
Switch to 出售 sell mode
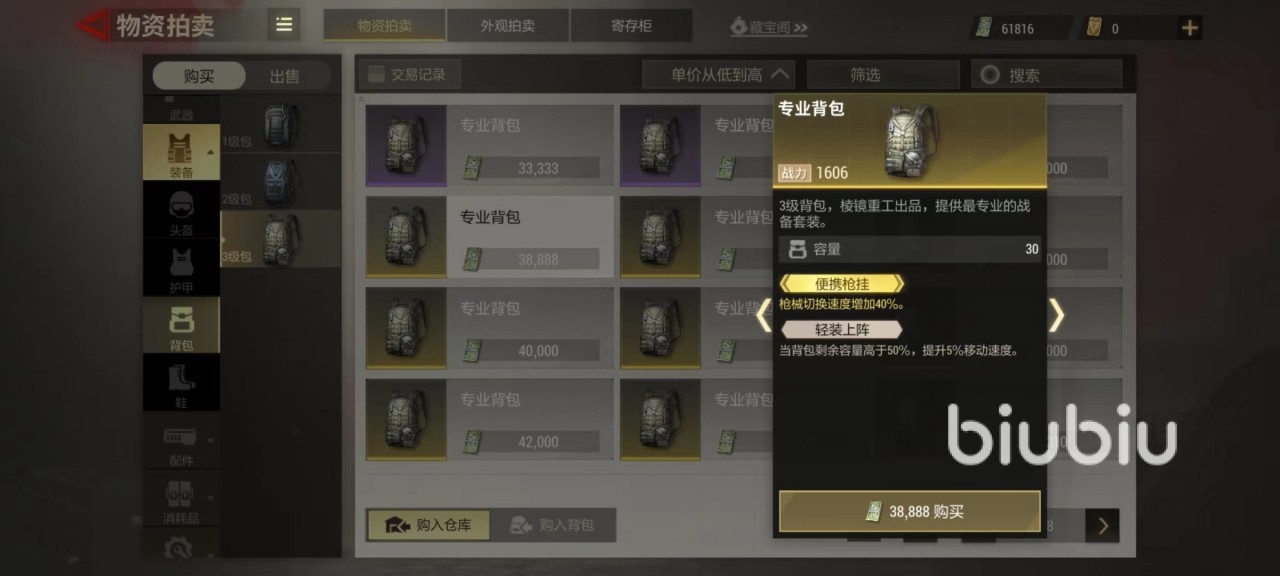[x=285, y=76]
